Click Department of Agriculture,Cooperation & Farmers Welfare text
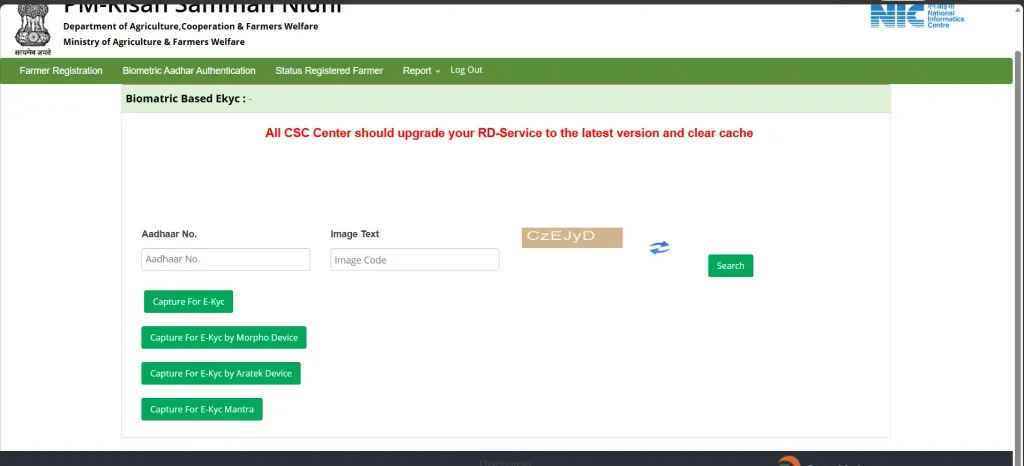1024x466 pixels. pos(191,27)
